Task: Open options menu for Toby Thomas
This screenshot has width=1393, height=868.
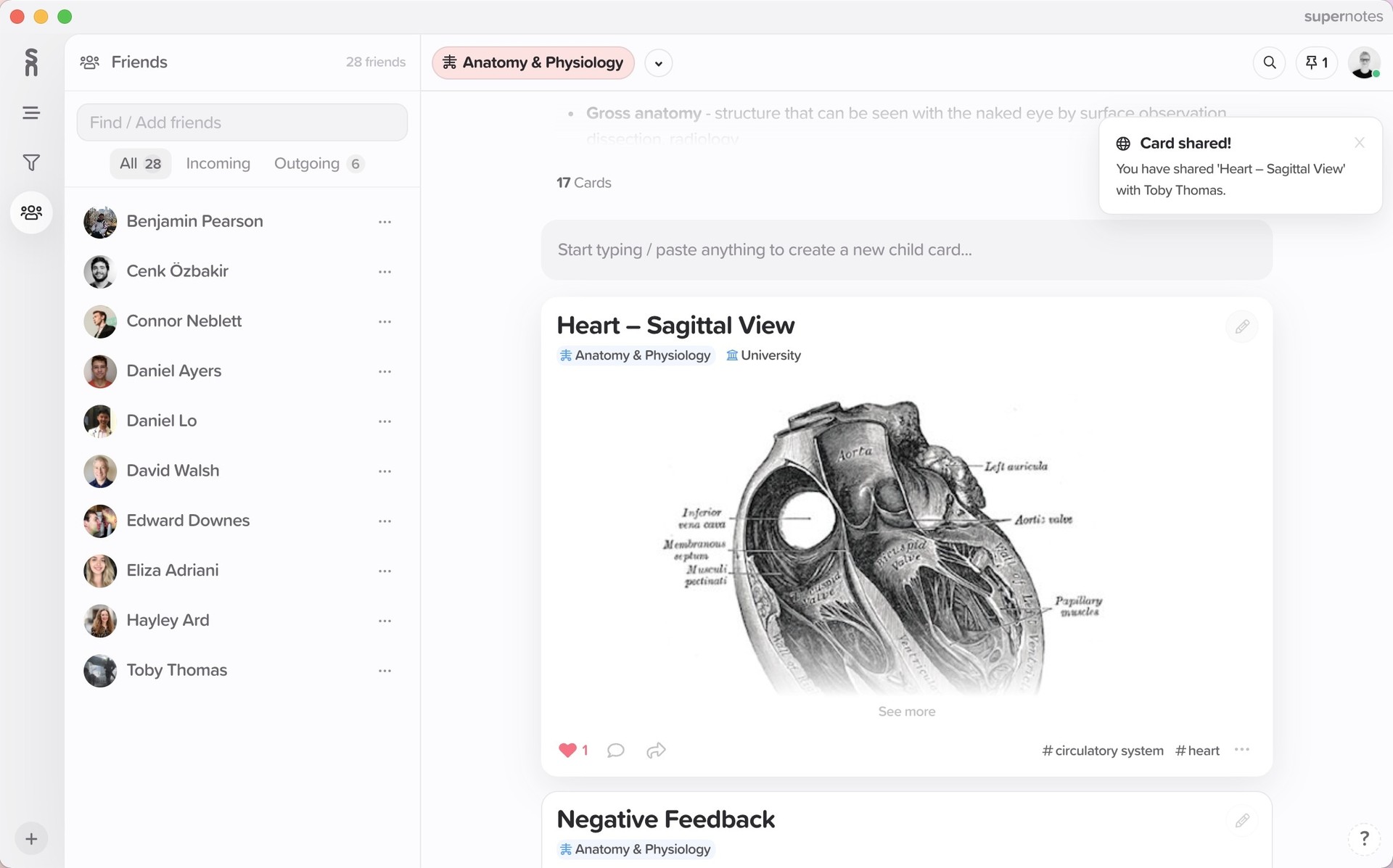Action: 385,671
